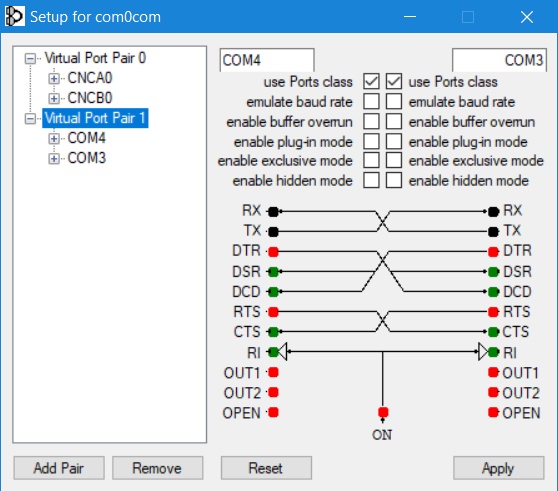Click the right DSR green pin
Screen dimensions: 558x491
coord(493,272)
